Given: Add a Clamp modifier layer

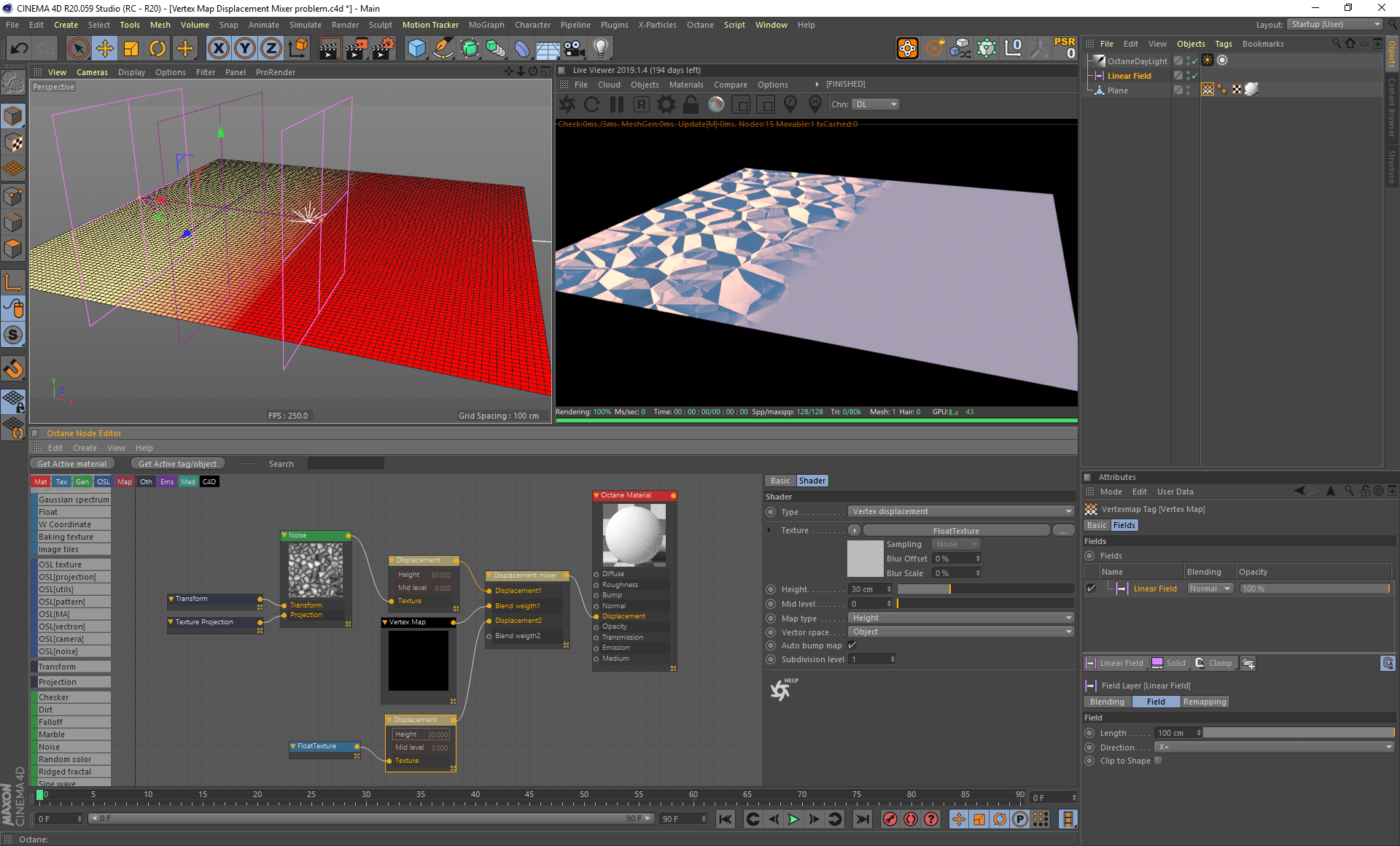Looking at the screenshot, I should point(1213,663).
